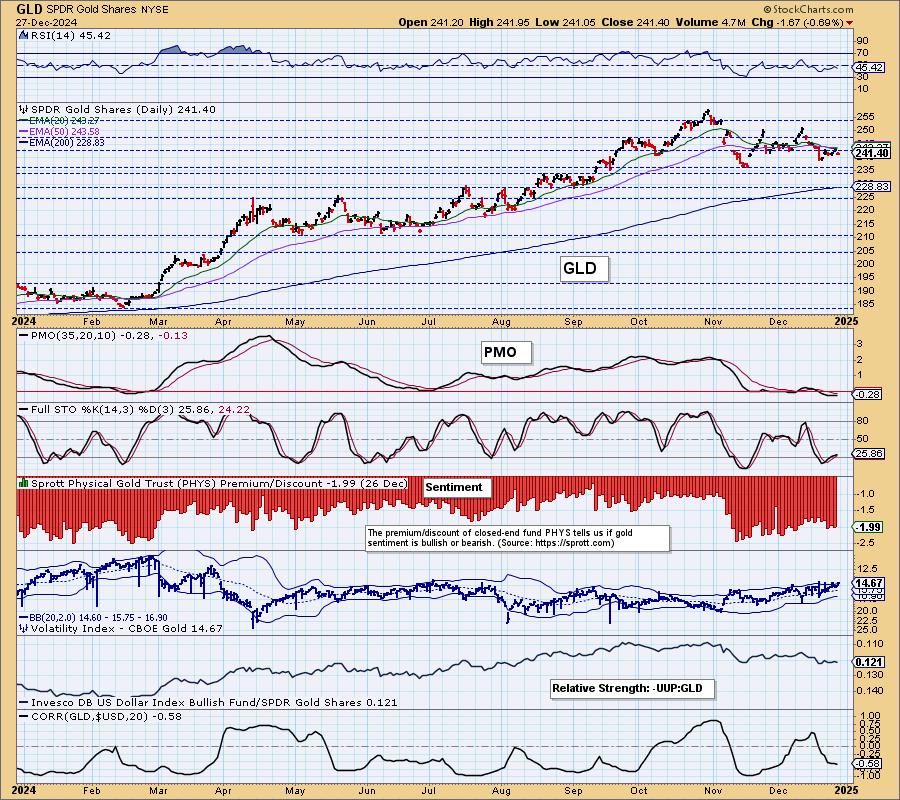Click the 2025 label on the bottom time axis
900x800 pixels.
pyautogui.click(x=847, y=790)
